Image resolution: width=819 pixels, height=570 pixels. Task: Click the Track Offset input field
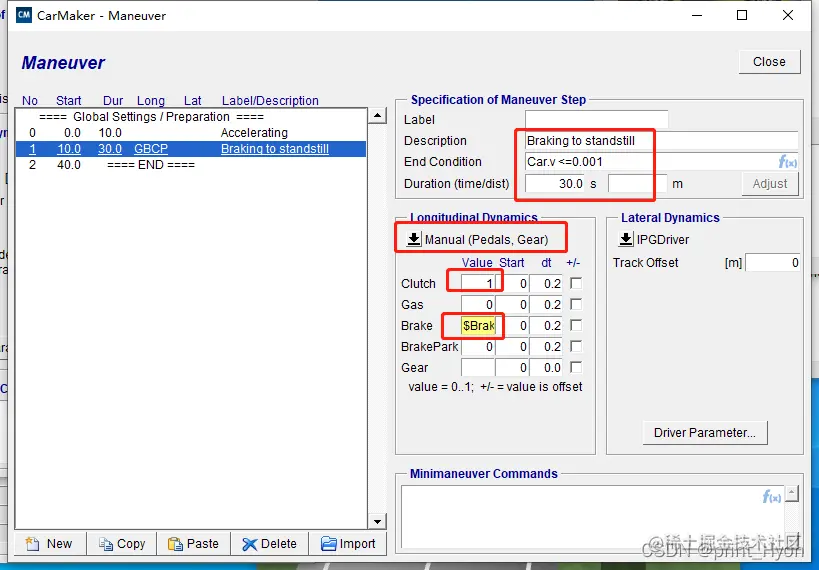click(x=773, y=262)
